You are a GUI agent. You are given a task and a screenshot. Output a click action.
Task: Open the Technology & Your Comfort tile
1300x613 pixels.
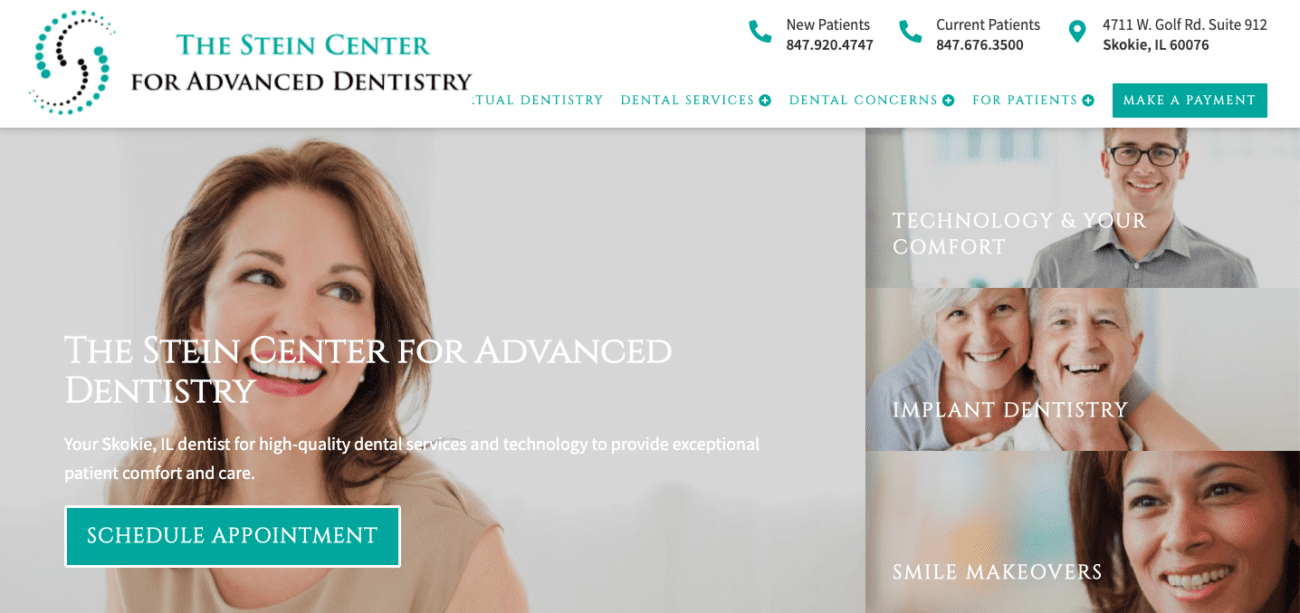(1082, 208)
